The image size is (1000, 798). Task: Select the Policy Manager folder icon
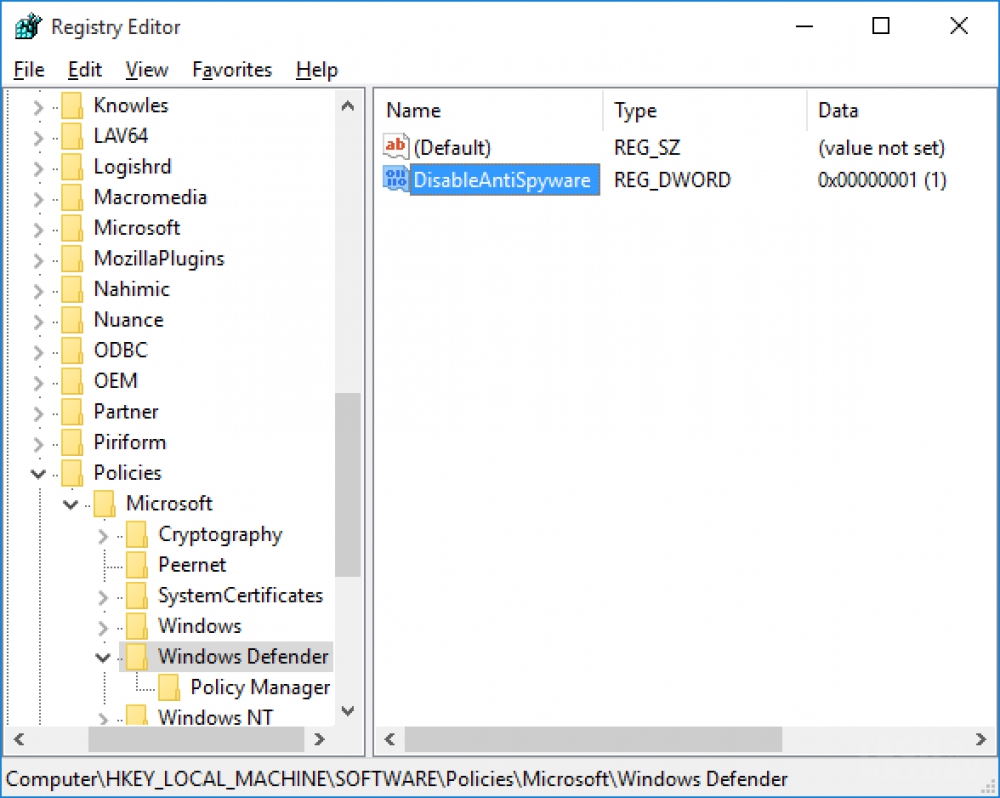[x=169, y=687]
